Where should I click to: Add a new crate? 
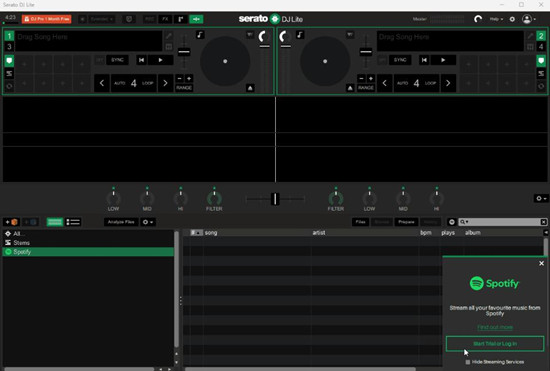pos(11,222)
